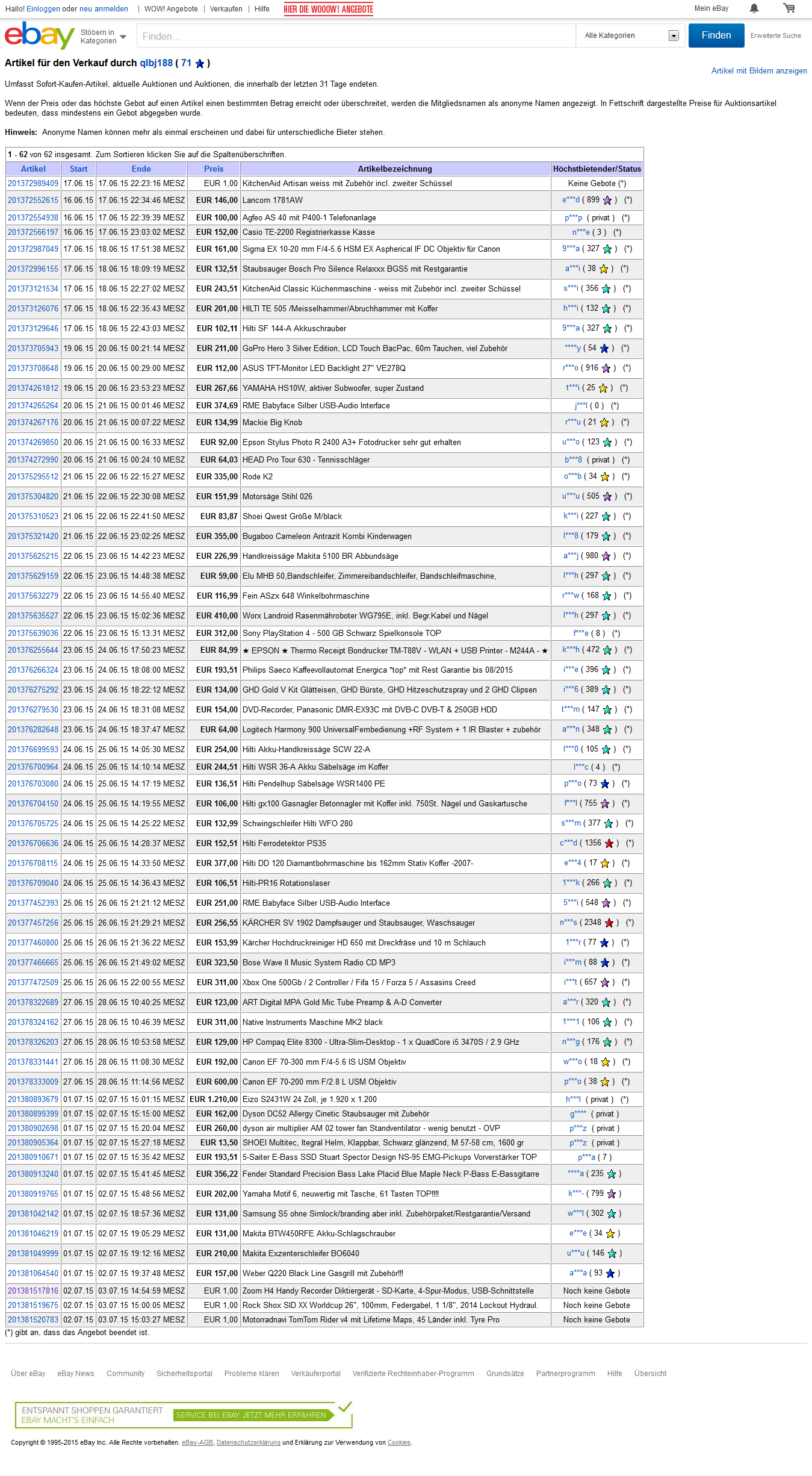Click purple star beside f***l (755)
The width and height of the screenshot is (812, 1476).
pos(605,804)
